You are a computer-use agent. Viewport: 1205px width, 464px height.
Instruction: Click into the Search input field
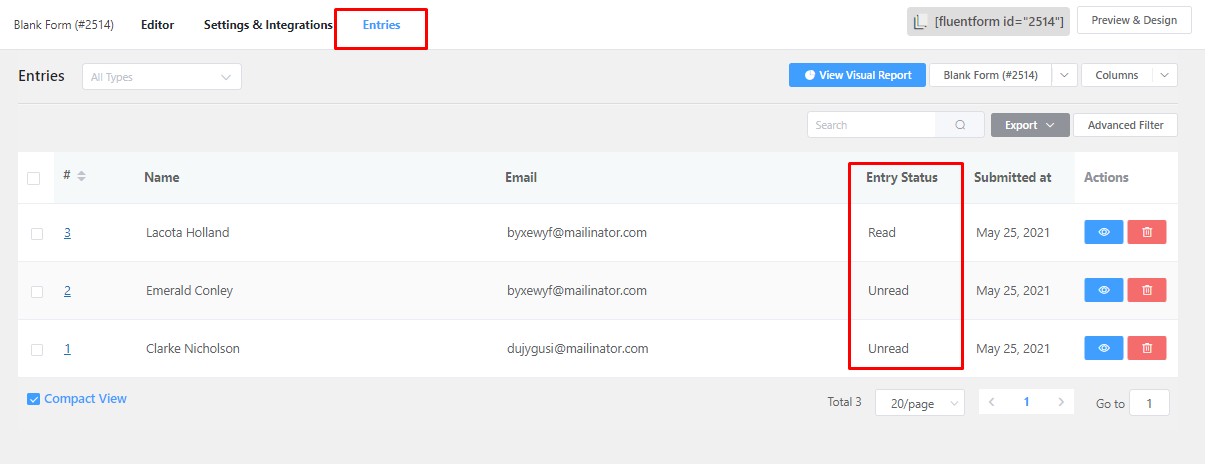(x=870, y=125)
